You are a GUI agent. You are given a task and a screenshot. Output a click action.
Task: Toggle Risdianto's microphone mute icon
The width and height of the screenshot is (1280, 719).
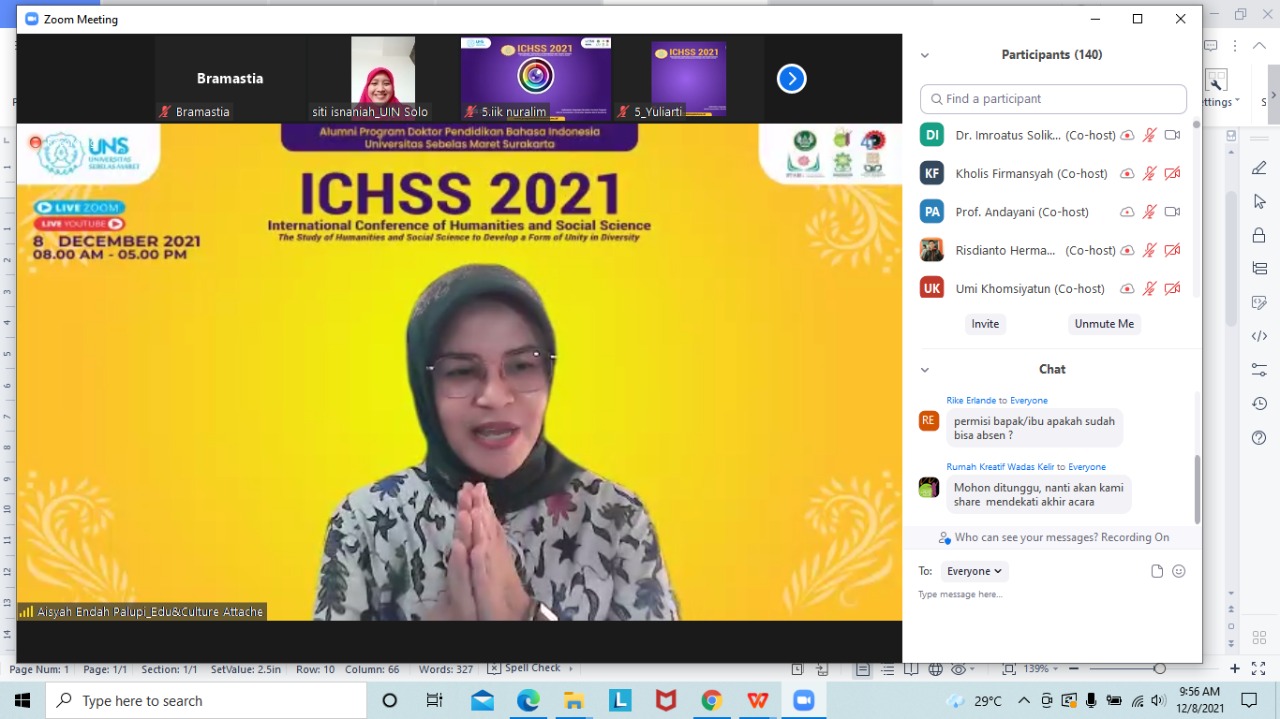coord(1149,250)
